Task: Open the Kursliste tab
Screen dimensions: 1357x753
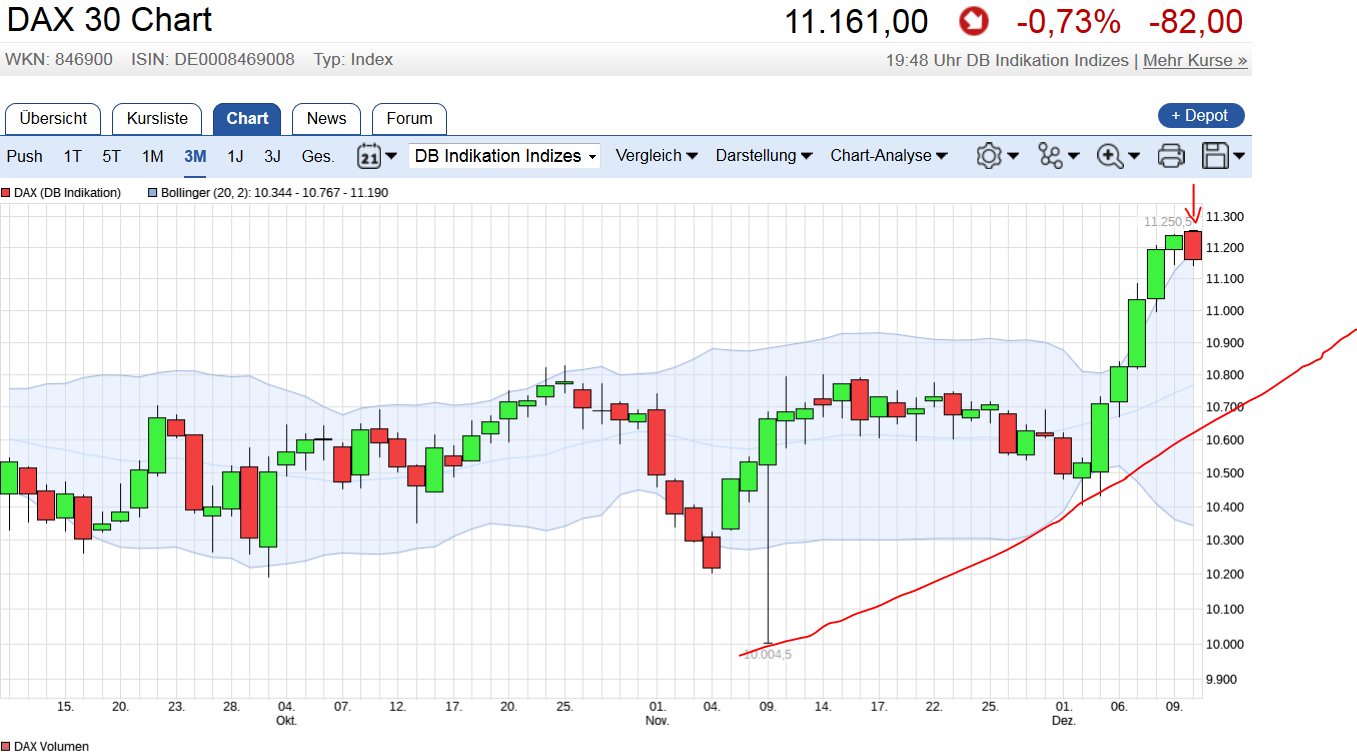Action: point(157,118)
